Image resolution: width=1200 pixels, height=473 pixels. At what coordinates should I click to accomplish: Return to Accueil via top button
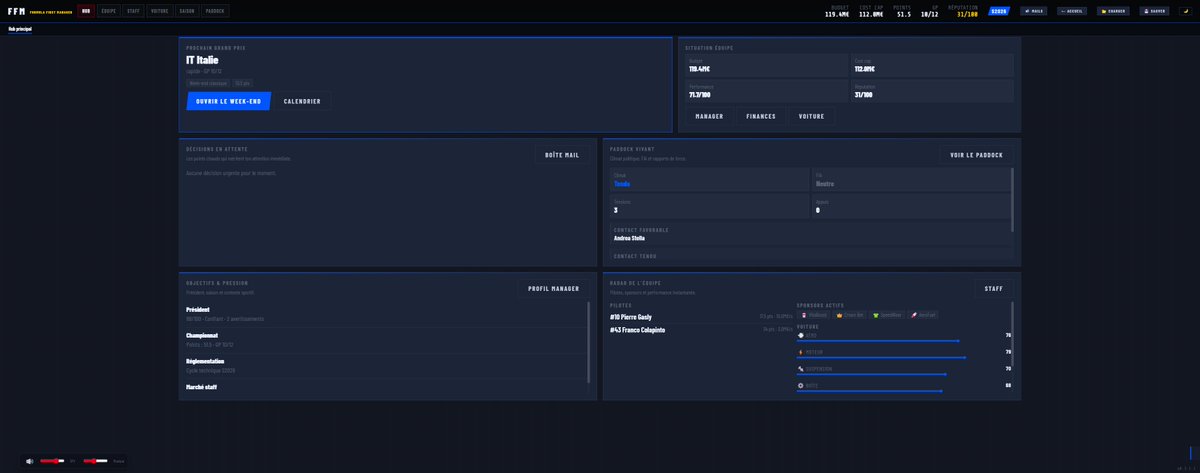[1072, 11]
